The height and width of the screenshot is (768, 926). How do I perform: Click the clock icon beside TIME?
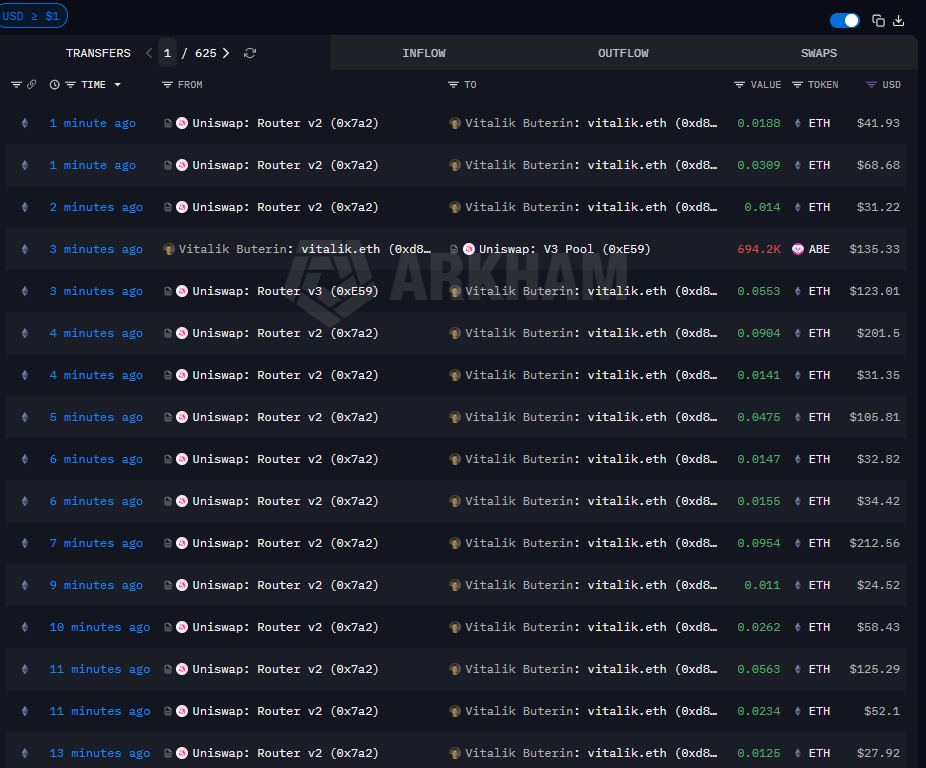point(54,85)
